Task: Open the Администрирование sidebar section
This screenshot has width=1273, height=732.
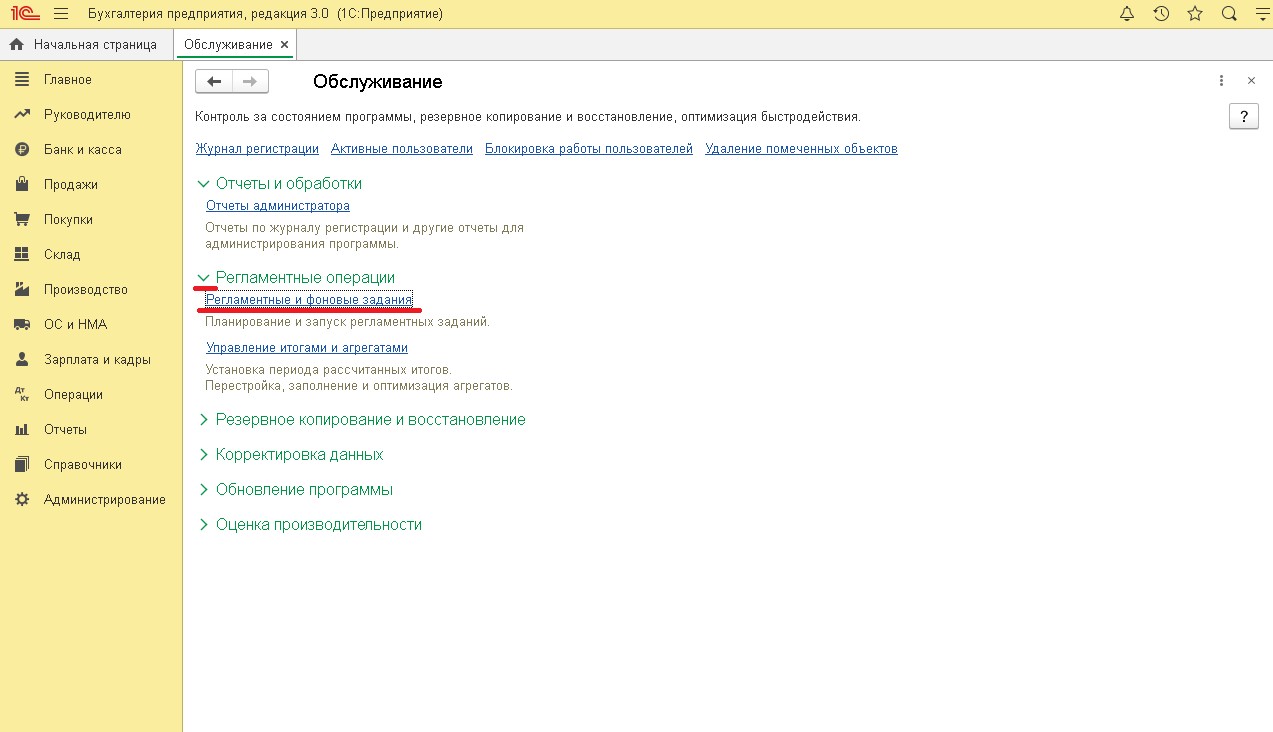Action: [x=104, y=500]
